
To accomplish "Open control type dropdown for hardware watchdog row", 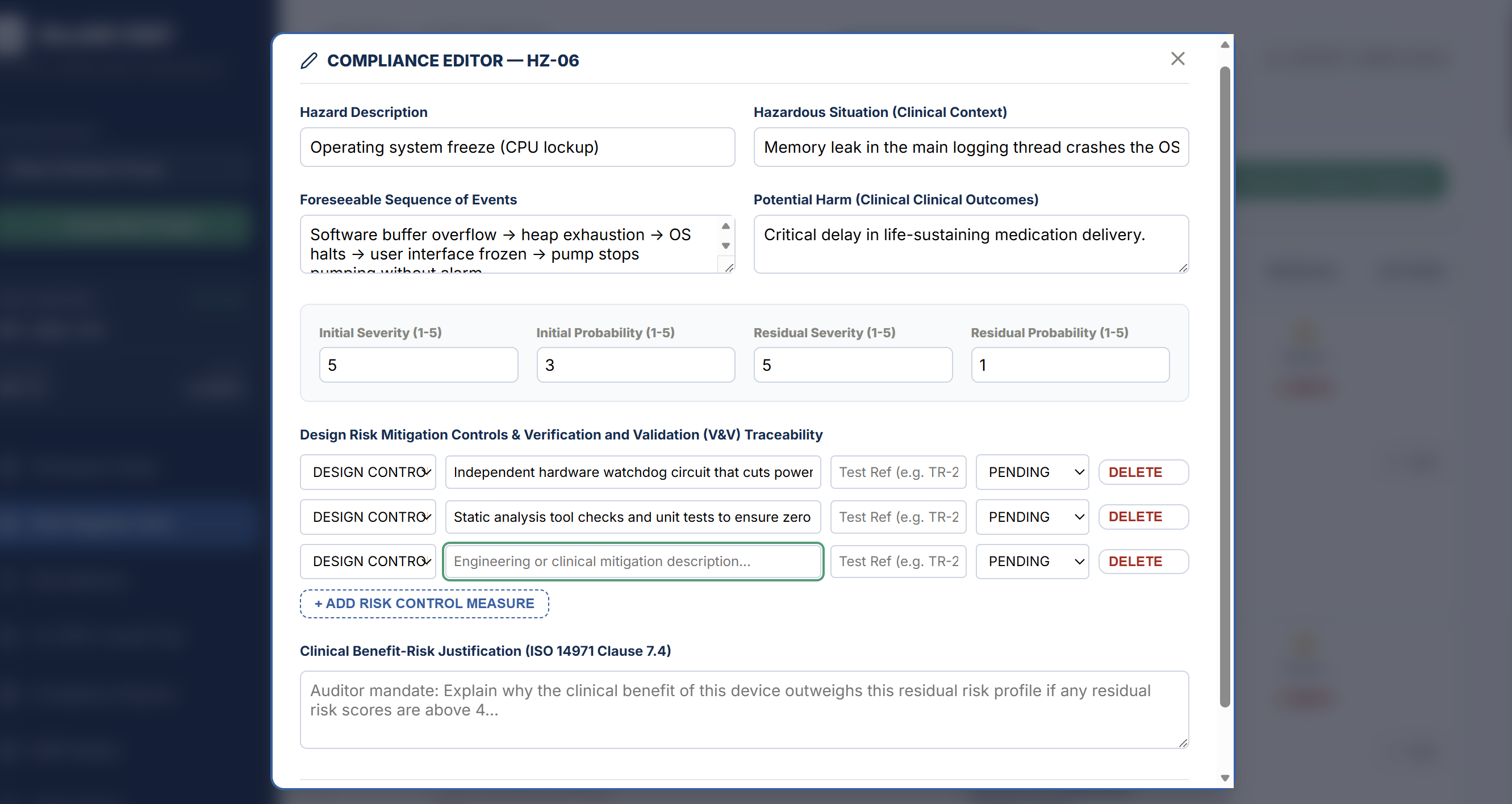I will pos(368,472).
